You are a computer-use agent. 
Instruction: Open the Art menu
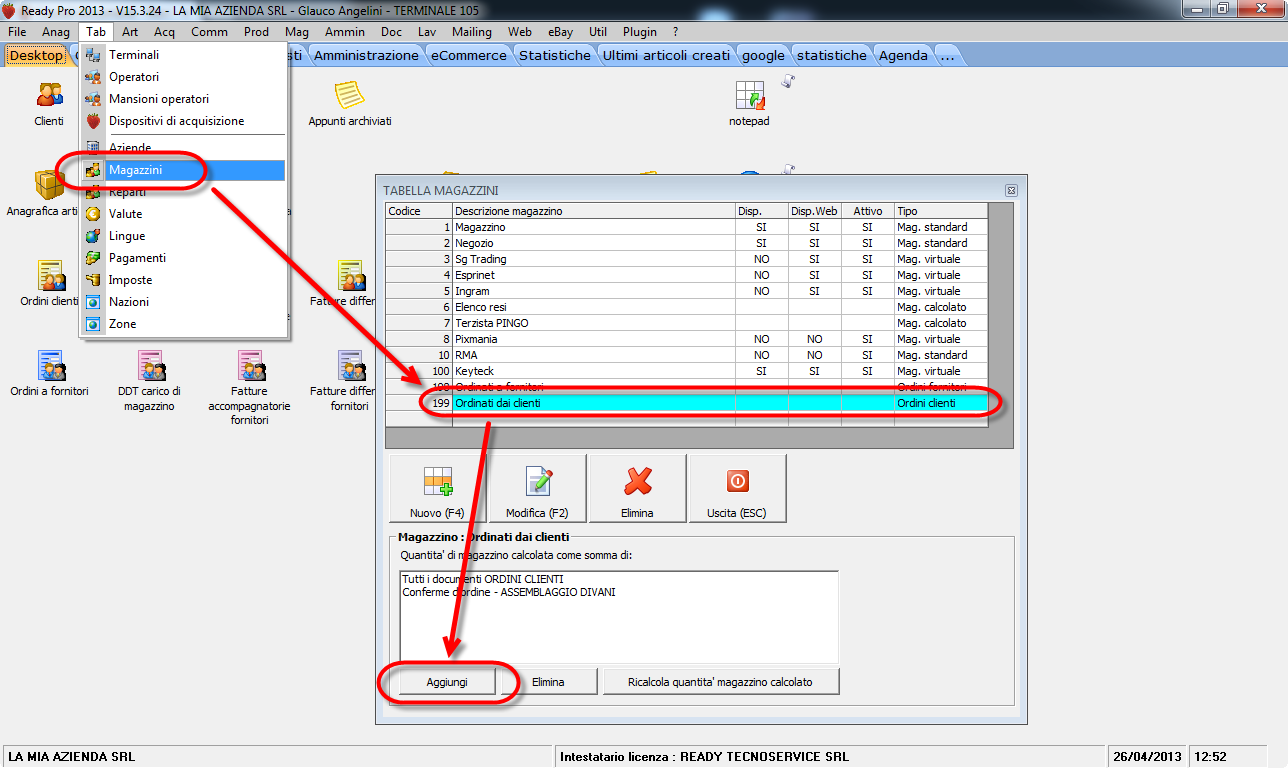click(x=130, y=32)
